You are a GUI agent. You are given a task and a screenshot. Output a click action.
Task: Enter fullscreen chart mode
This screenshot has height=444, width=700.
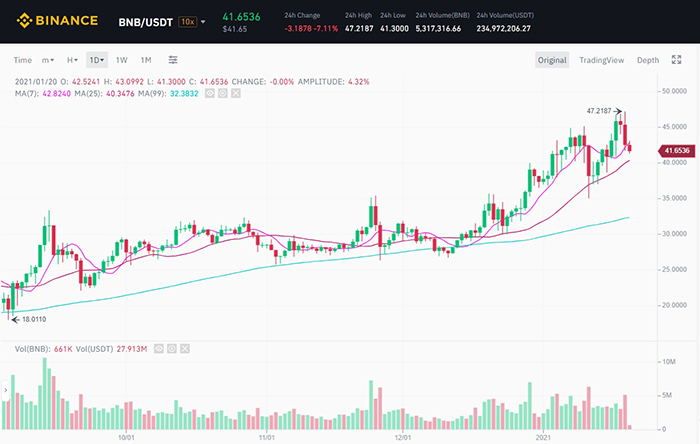677,60
